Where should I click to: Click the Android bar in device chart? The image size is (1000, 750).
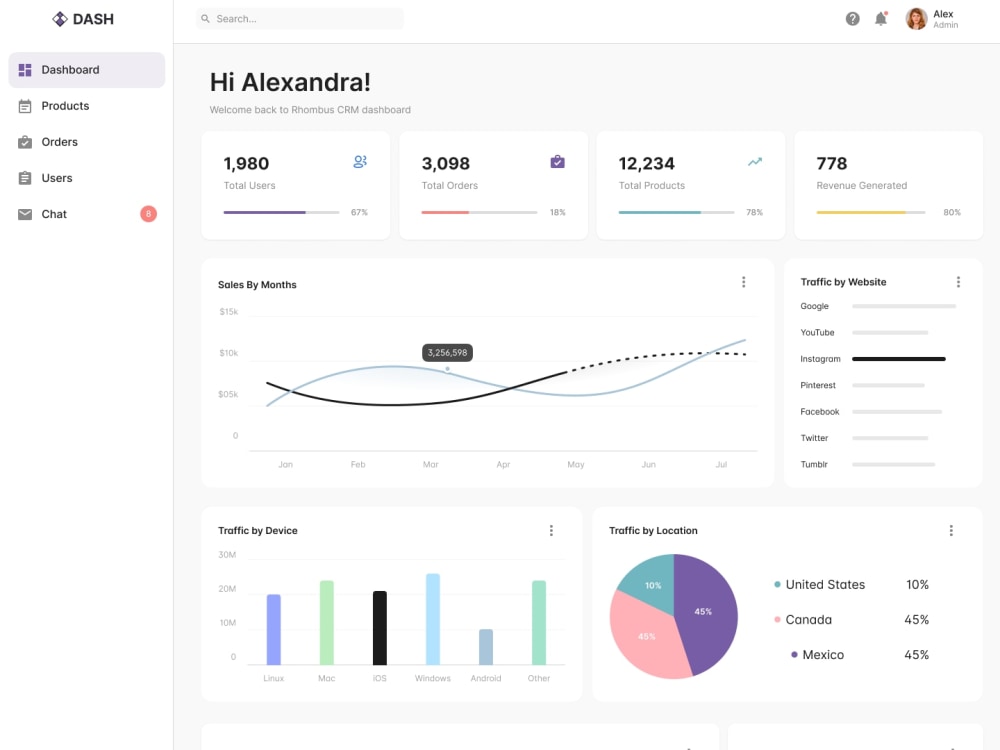click(486, 647)
